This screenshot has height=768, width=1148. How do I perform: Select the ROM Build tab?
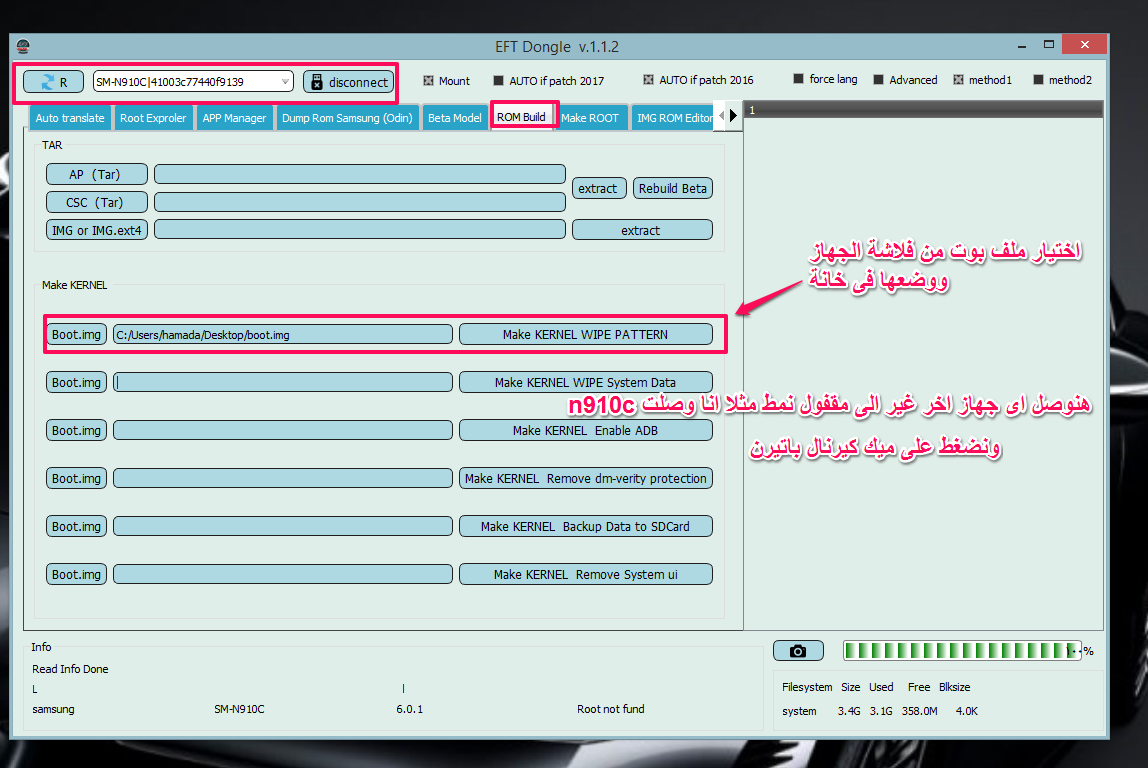point(521,117)
